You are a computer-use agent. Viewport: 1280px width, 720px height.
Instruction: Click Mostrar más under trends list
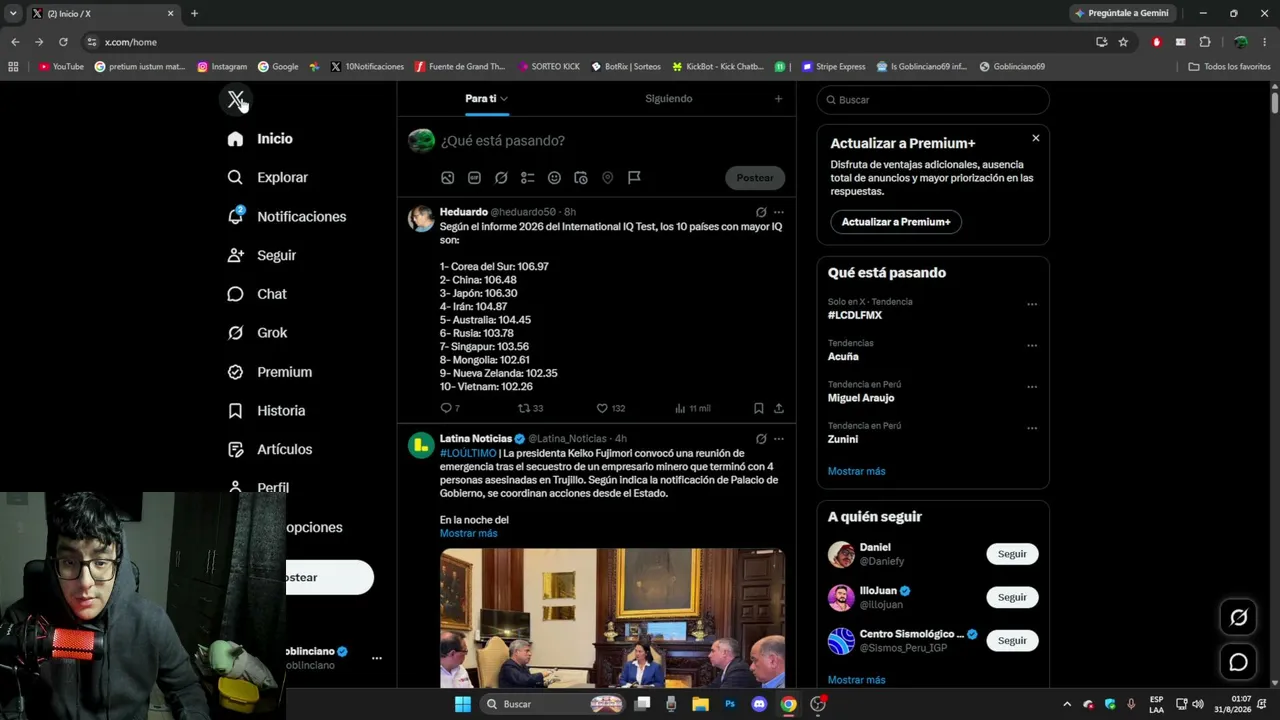coord(856,471)
